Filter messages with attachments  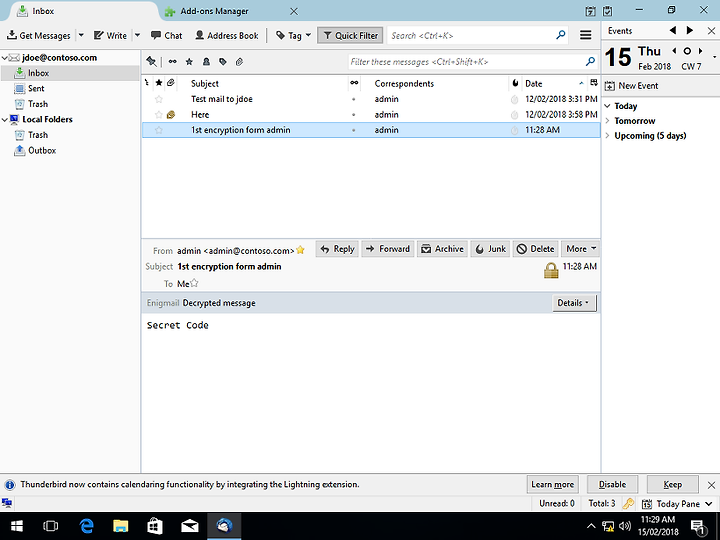click(239, 62)
